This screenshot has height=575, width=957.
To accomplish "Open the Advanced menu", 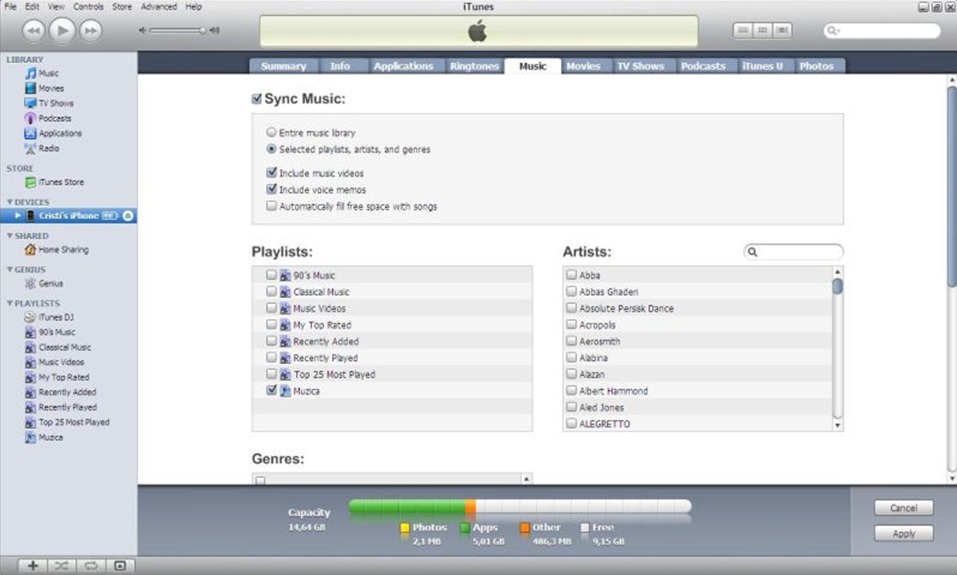I will point(158,6).
